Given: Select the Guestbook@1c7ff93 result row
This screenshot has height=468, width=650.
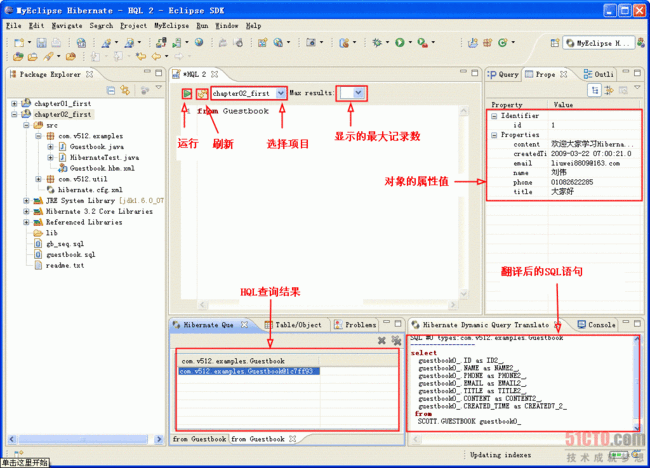Looking at the screenshot, I should [x=249, y=371].
